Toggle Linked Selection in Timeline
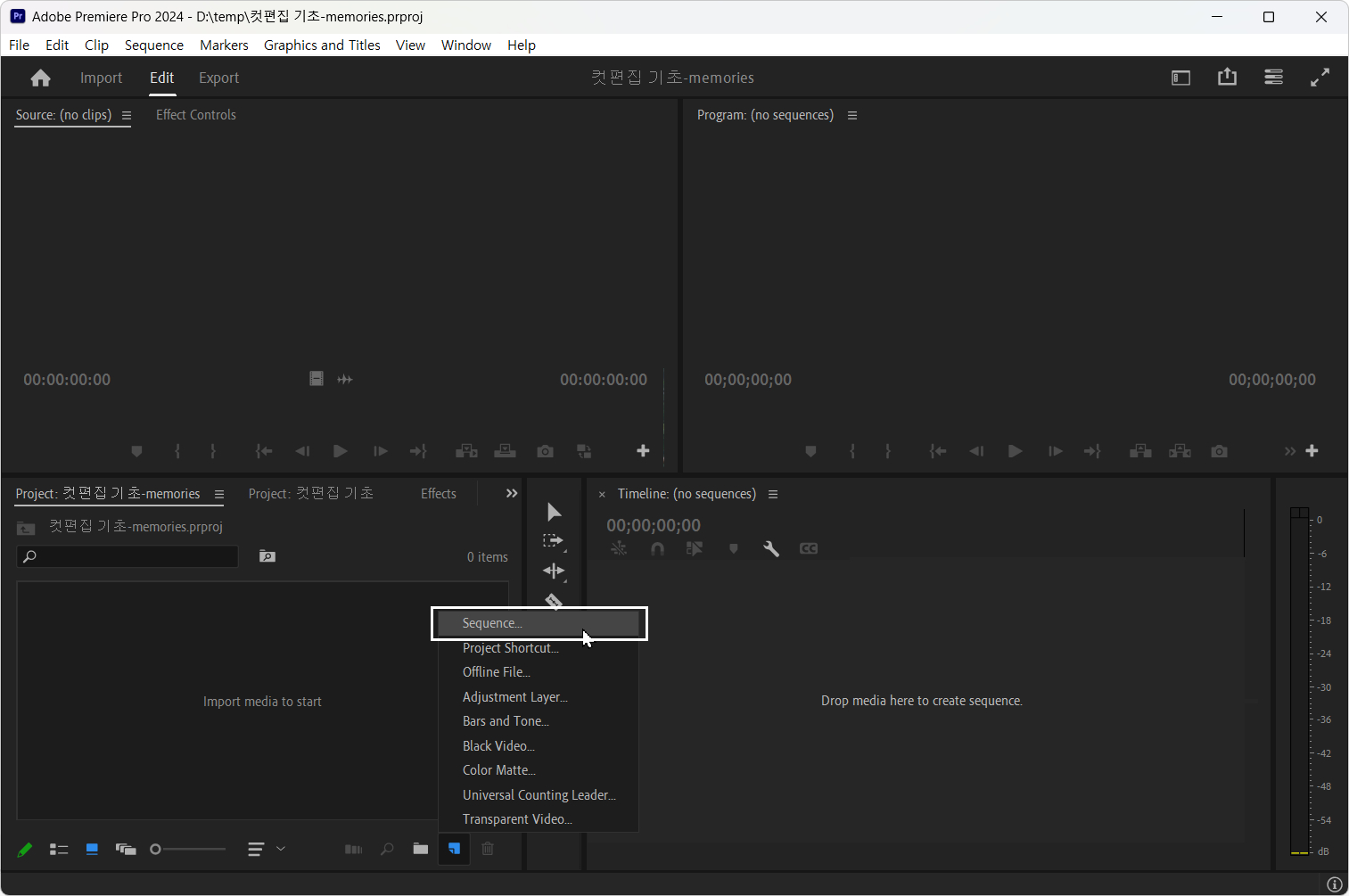1349x896 pixels. coord(695,548)
